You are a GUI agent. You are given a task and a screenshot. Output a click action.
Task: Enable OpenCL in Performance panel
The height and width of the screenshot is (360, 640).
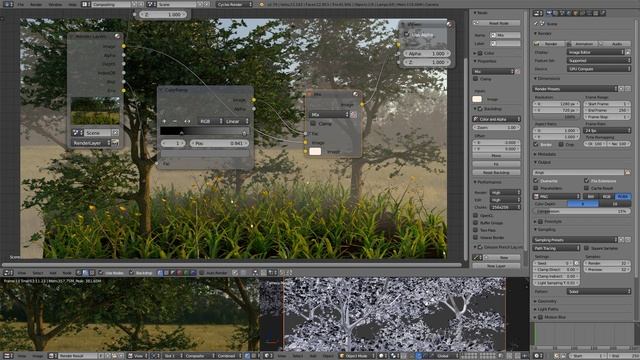[x=476, y=215]
